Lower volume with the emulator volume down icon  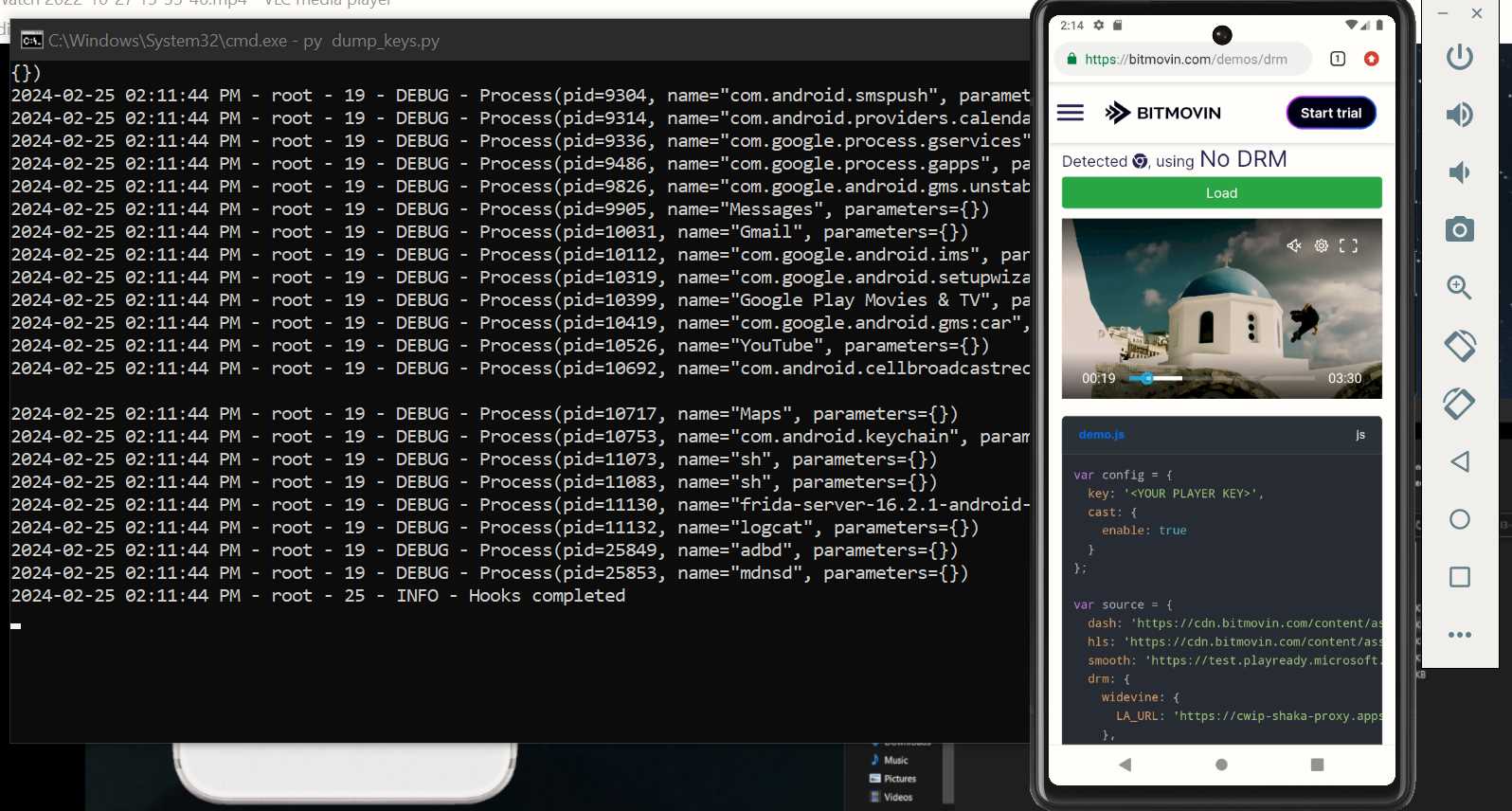(1459, 172)
